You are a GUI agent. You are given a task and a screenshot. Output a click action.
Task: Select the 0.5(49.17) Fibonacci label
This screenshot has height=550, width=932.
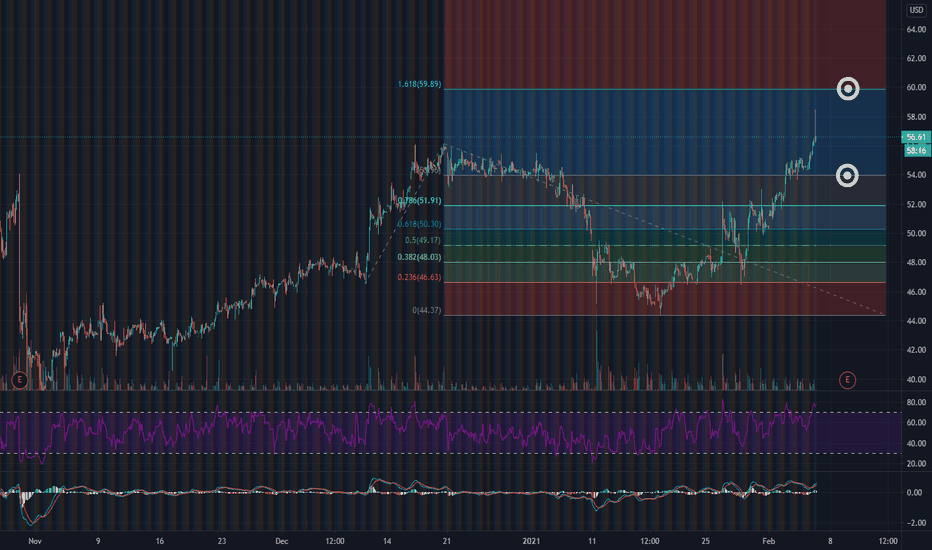pyautogui.click(x=423, y=240)
